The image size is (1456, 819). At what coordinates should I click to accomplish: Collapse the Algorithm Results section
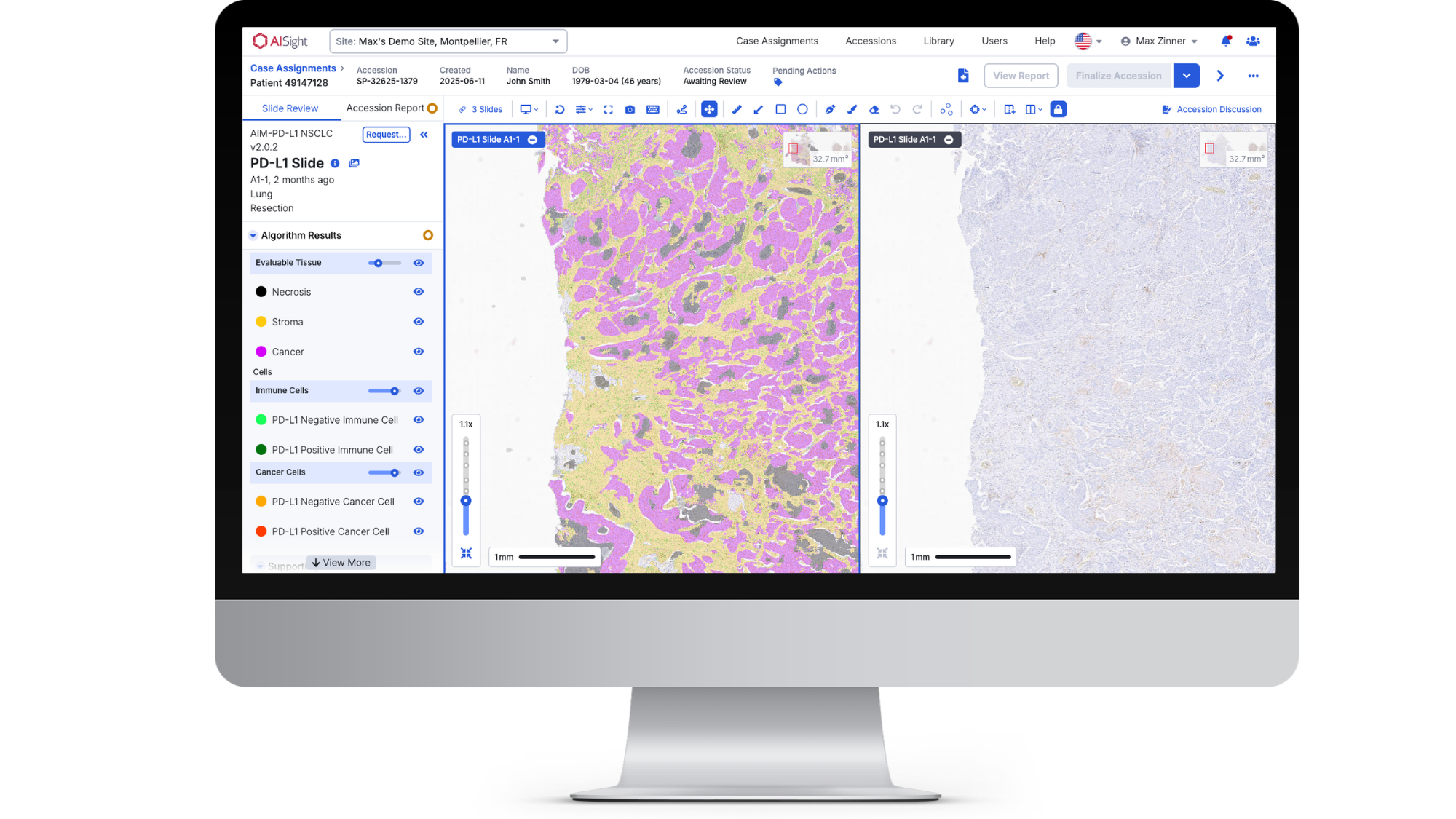[253, 235]
